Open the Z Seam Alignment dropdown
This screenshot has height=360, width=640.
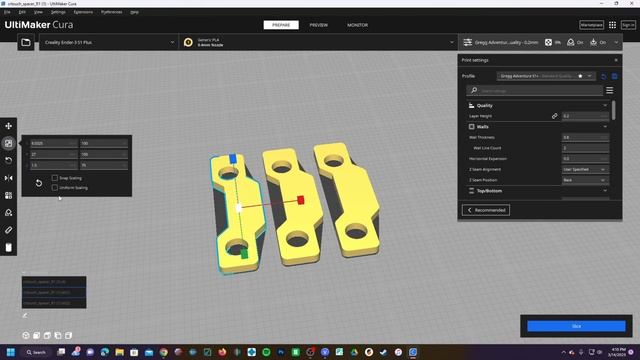click(585, 169)
